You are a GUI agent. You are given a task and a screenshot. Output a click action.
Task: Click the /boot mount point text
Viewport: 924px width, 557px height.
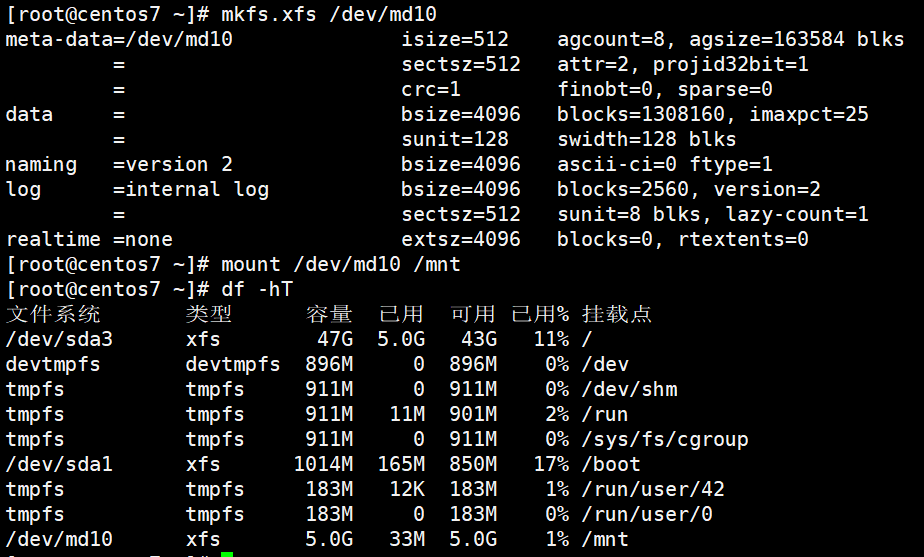click(x=610, y=464)
